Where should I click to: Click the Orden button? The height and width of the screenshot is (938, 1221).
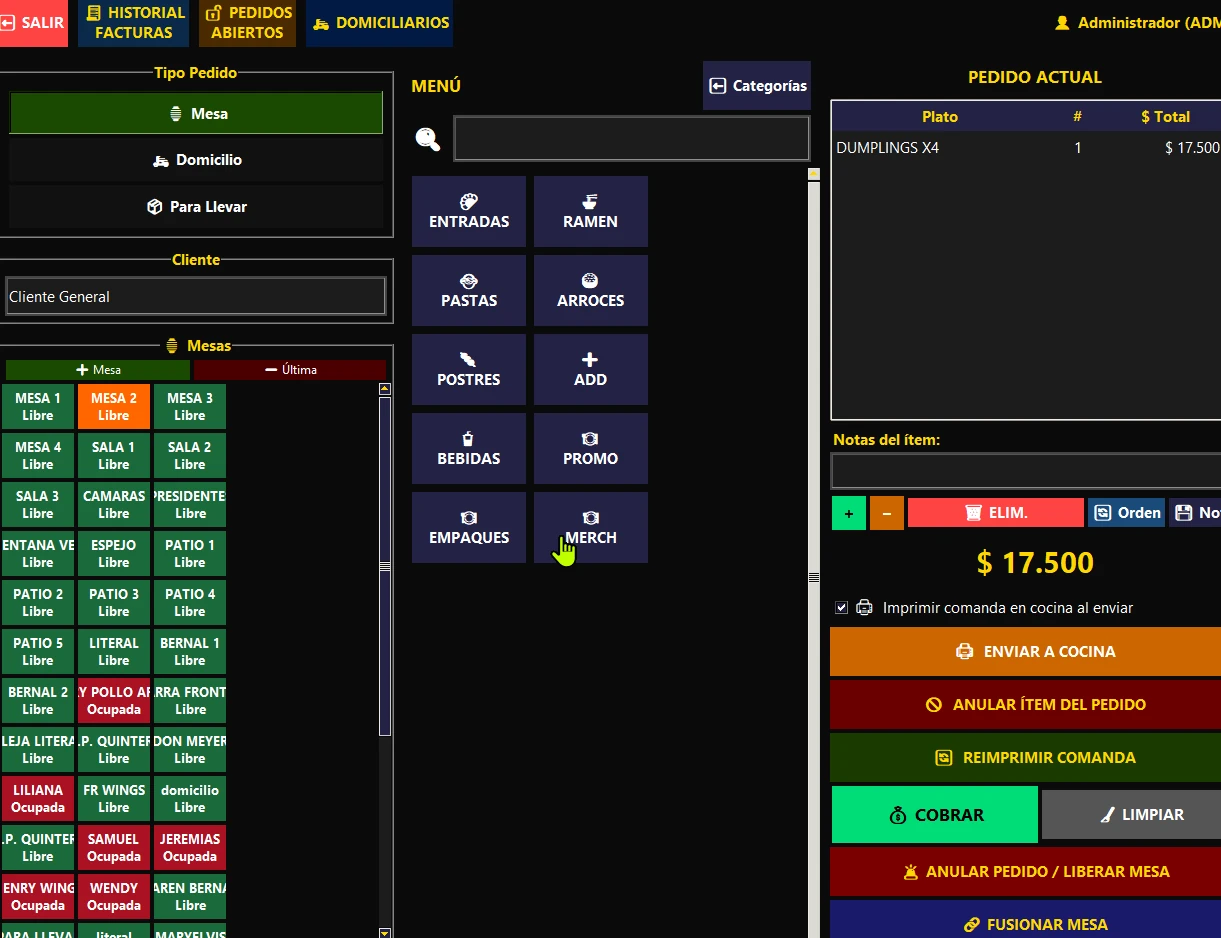[x=1127, y=513]
